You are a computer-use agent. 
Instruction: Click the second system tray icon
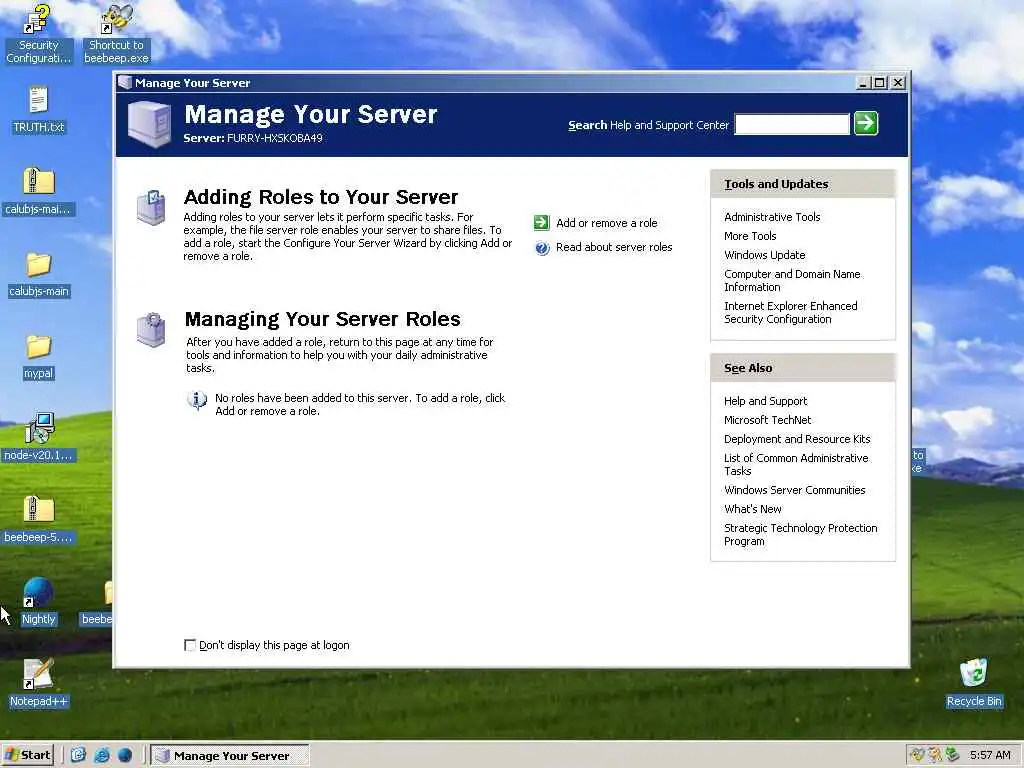(935, 756)
